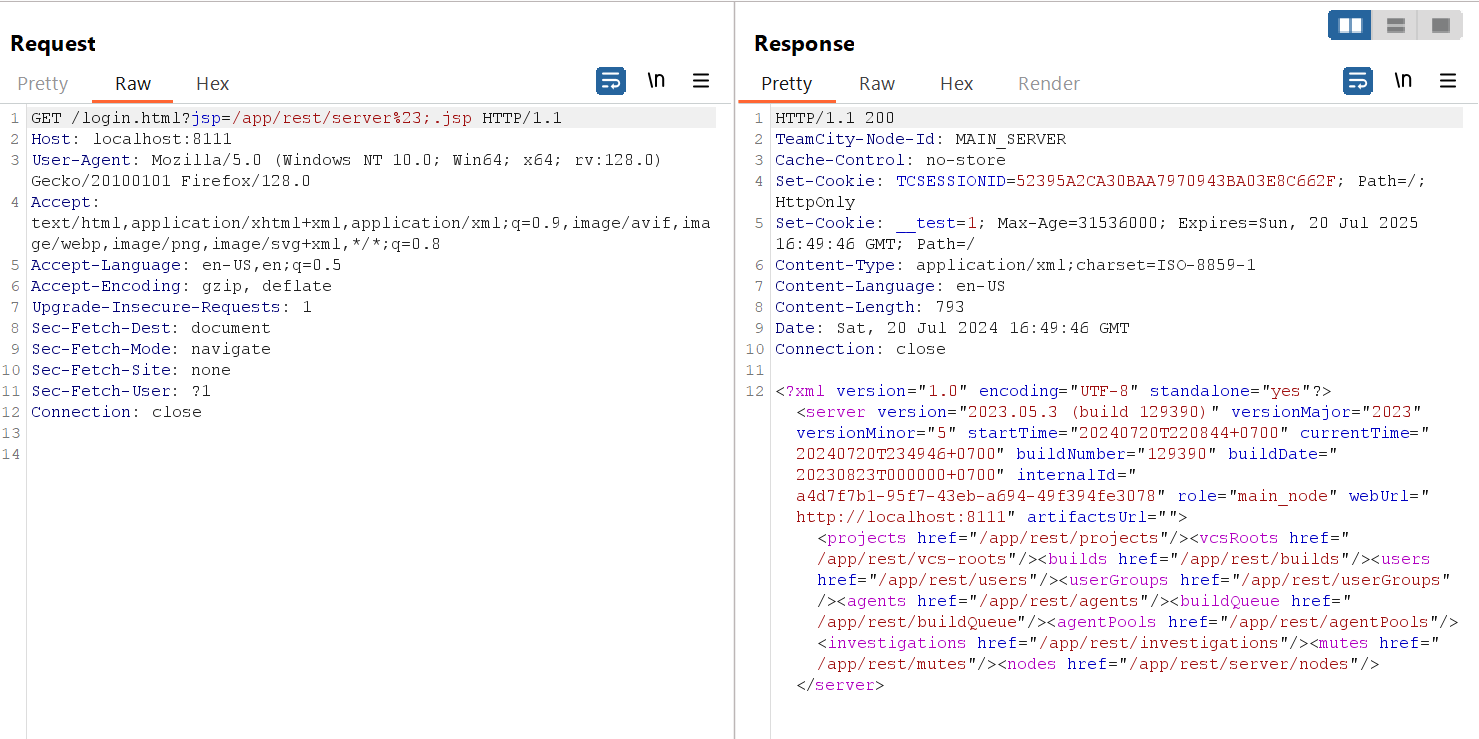Switch Request pane to Pretty tab
This screenshot has height=739, width=1479.
(x=43, y=84)
